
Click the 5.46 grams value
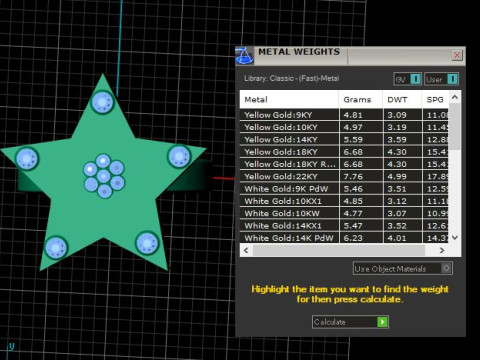[x=353, y=189]
